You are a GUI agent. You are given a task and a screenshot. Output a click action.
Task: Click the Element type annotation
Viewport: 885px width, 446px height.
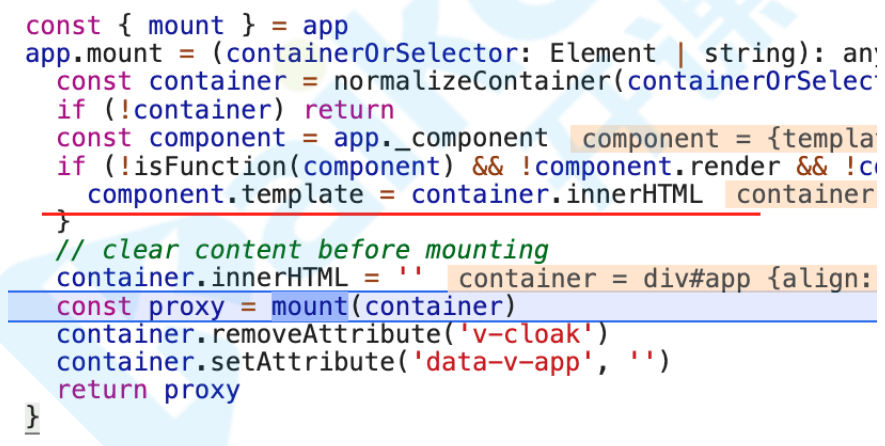[x=603, y=54]
